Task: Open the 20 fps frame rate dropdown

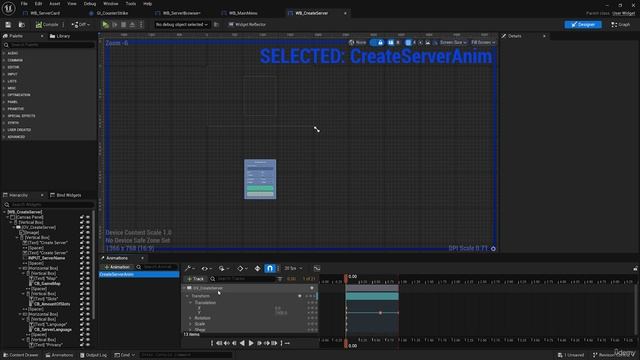Action: [x=293, y=268]
